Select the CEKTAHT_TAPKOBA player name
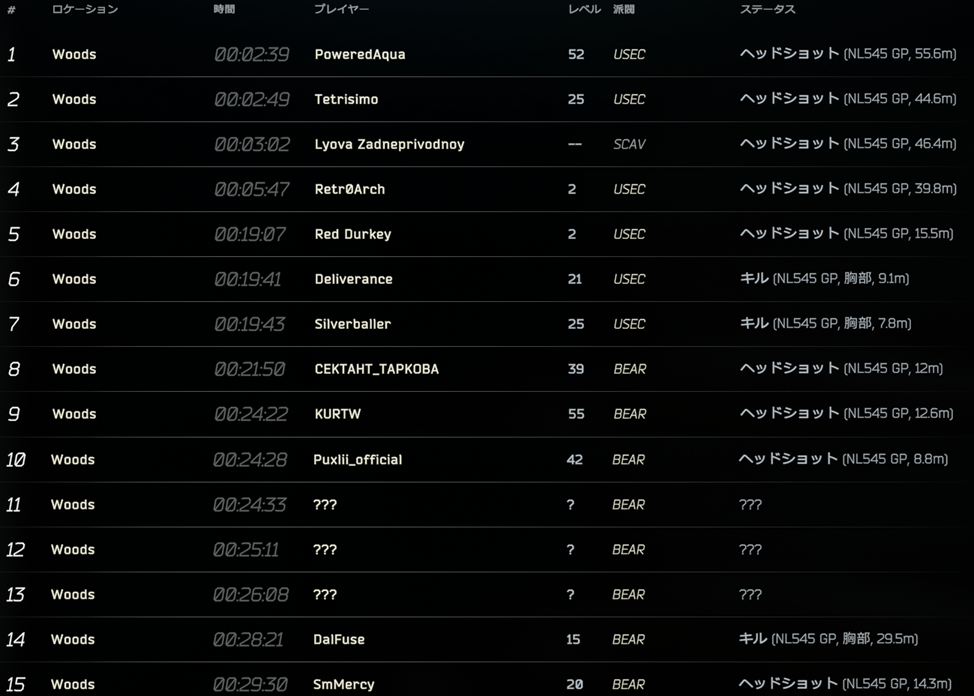 [x=376, y=369]
